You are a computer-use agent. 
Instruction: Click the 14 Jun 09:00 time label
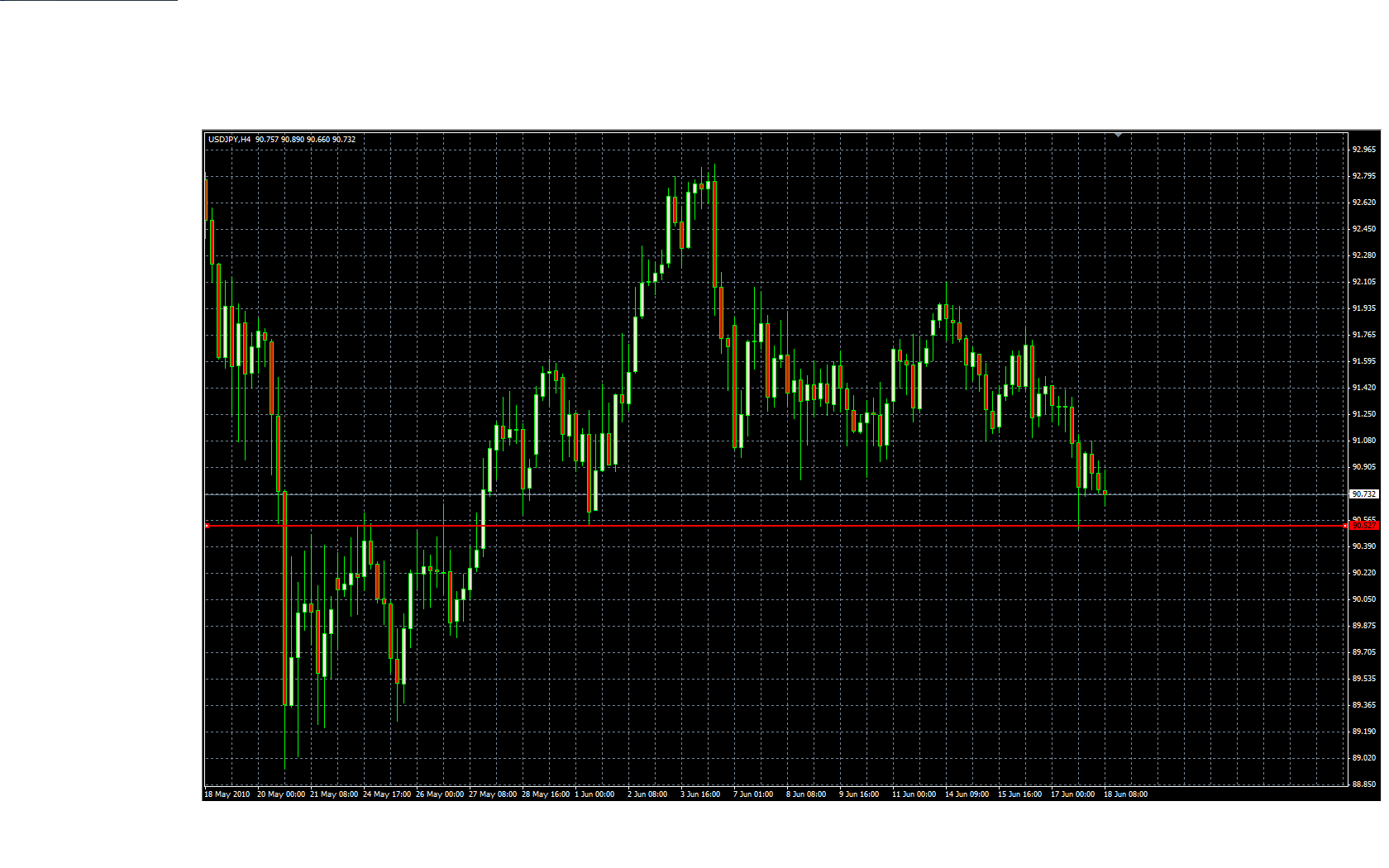click(967, 794)
